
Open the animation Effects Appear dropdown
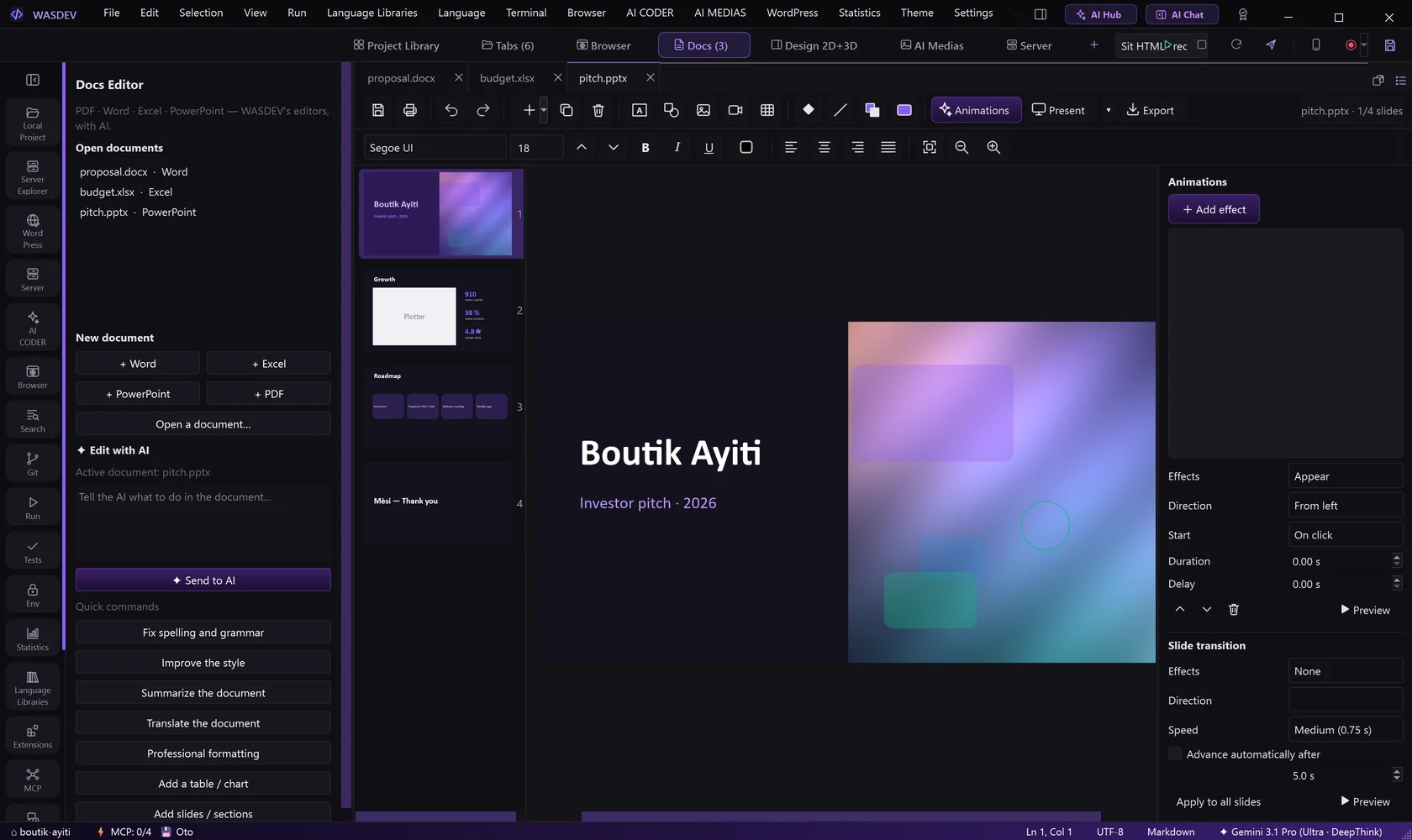(1346, 476)
